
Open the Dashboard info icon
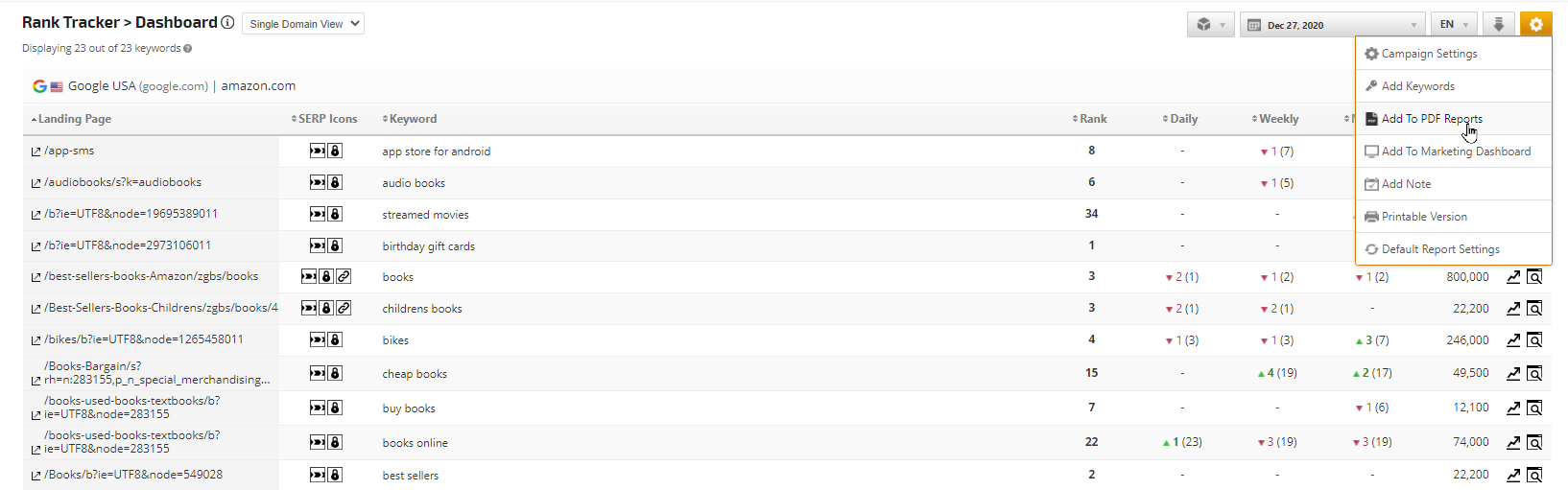[x=227, y=22]
